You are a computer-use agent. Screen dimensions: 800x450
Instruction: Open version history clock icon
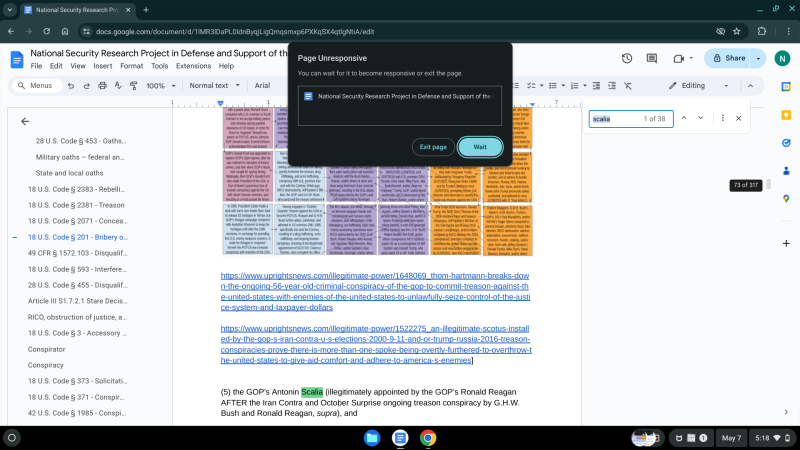[626, 59]
